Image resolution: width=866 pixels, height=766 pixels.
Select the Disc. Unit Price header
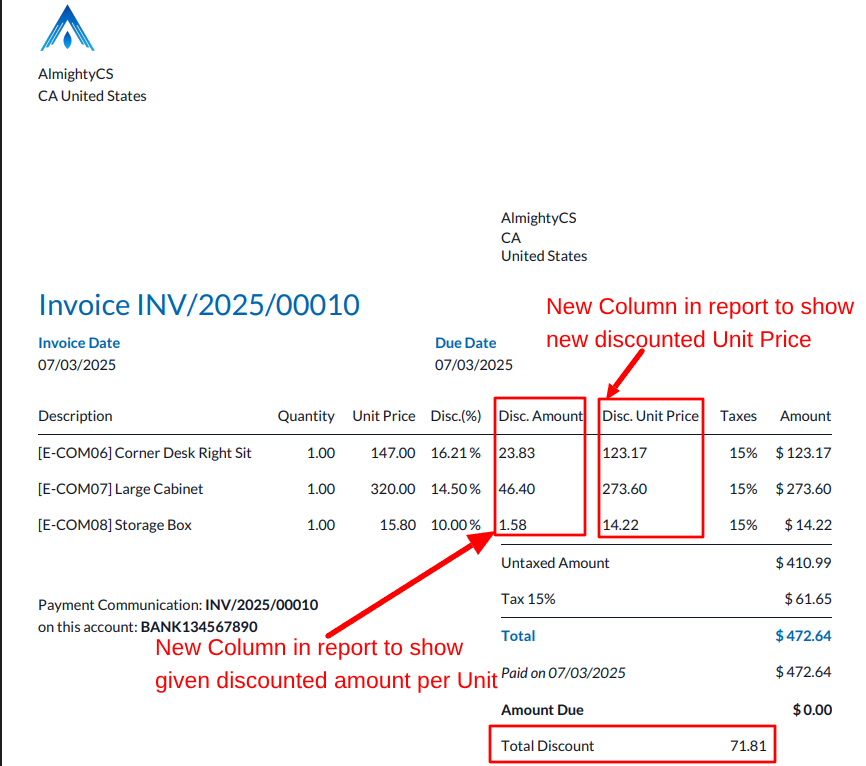pyautogui.click(x=650, y=416)
